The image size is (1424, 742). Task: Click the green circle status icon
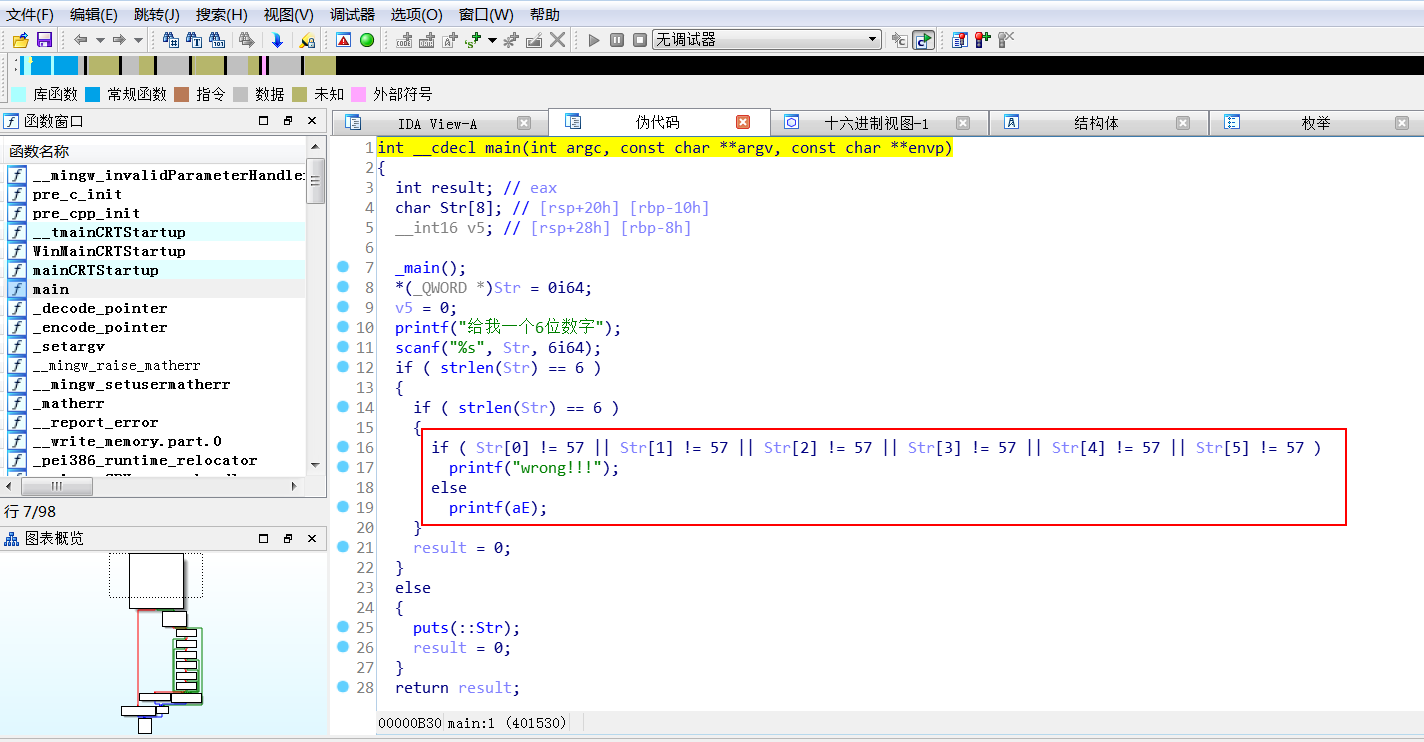(367, 40)
